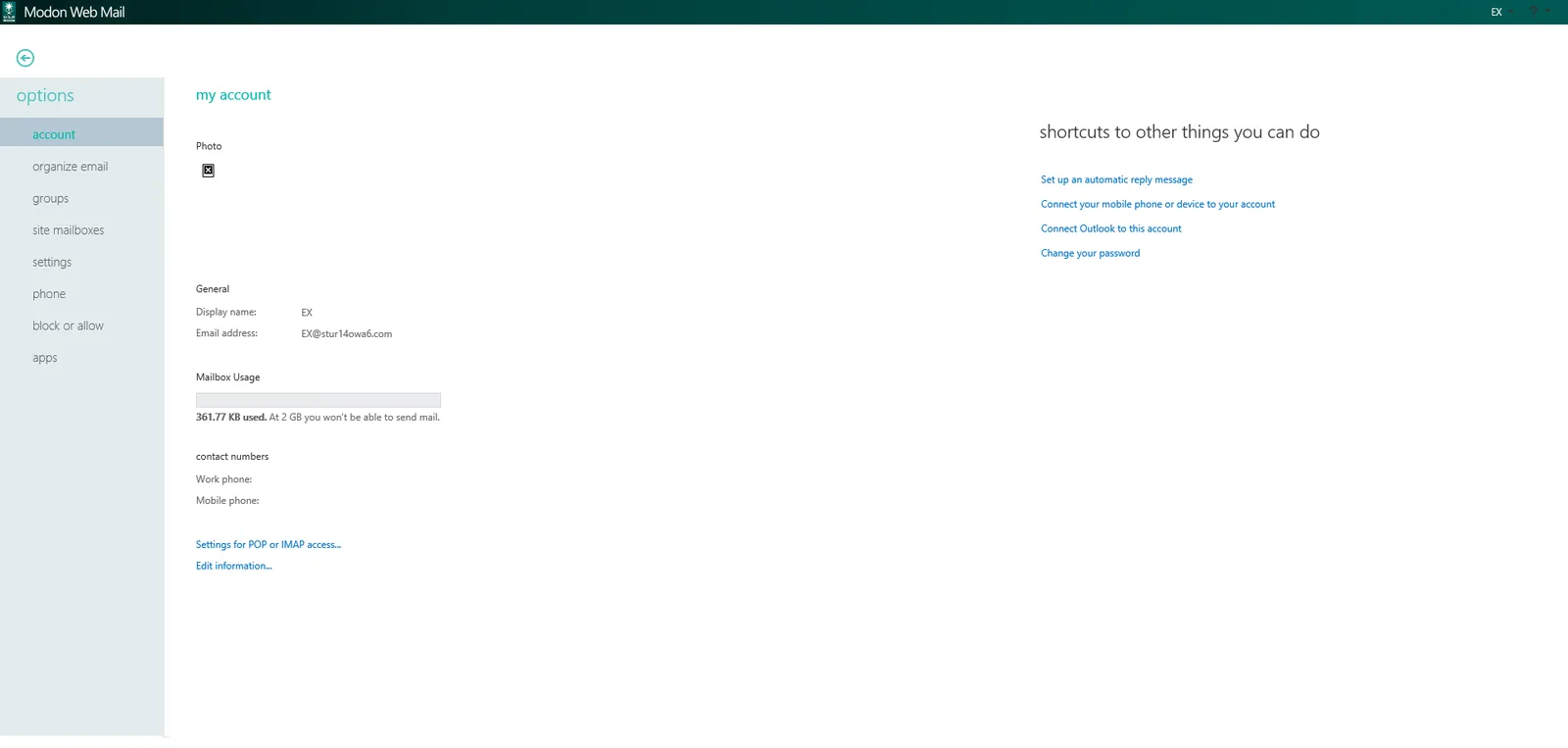Click Set up an automatic reply message
The height and width of the screenshot is (748, 1568).
1116,179
